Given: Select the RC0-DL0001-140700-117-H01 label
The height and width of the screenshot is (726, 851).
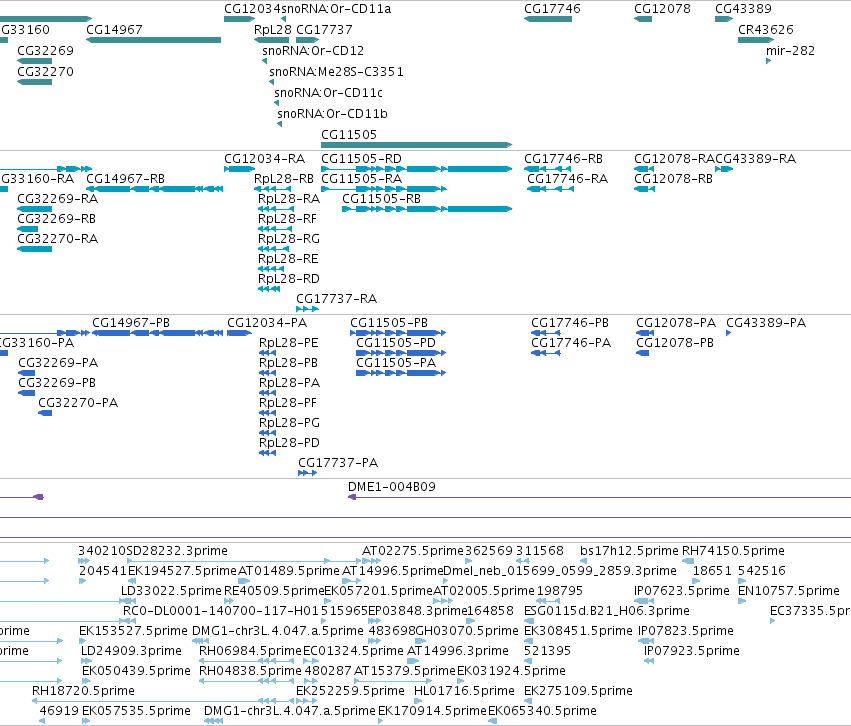Looking at the screenshot, I should pos(221,611).
